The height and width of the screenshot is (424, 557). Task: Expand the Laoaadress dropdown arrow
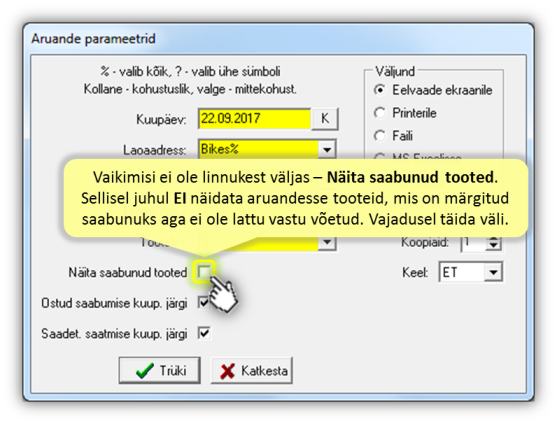327,149
